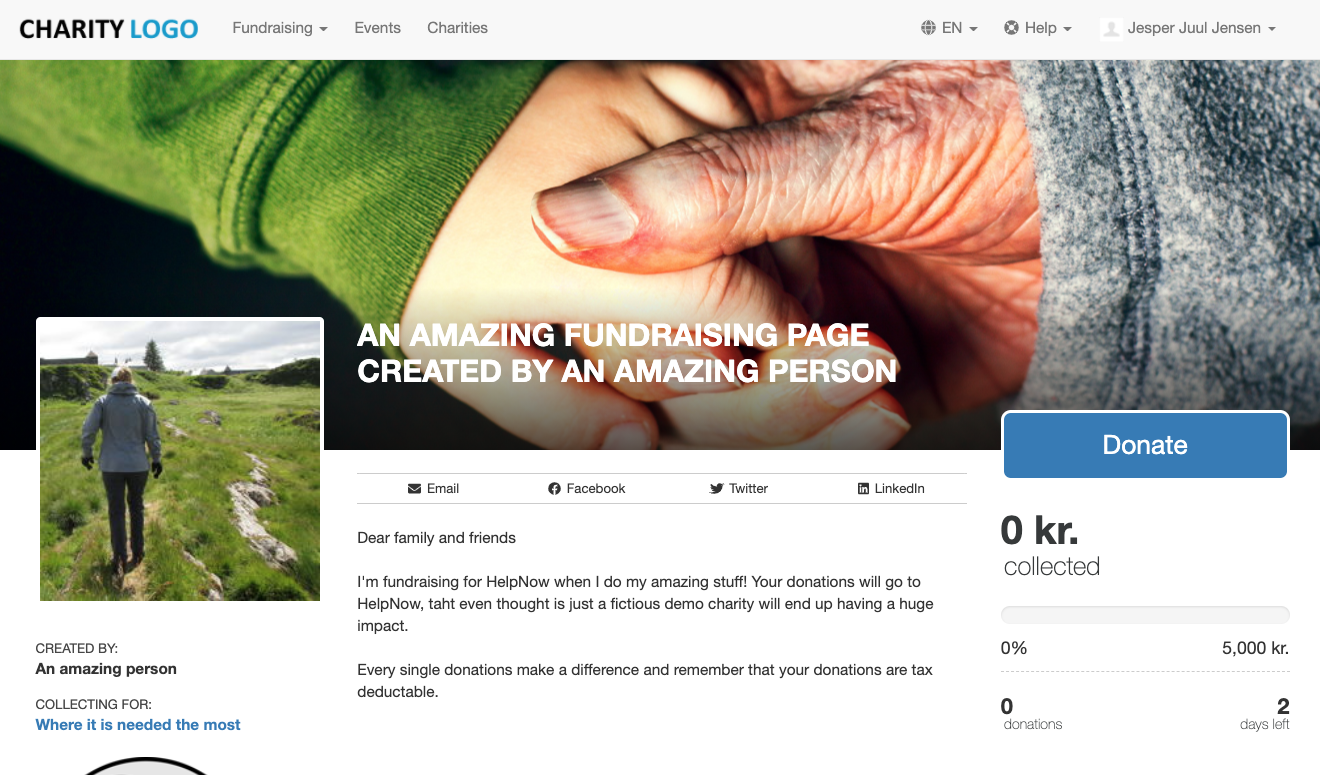
Task: Share via the Twitter text link
Action: point(748,489)
